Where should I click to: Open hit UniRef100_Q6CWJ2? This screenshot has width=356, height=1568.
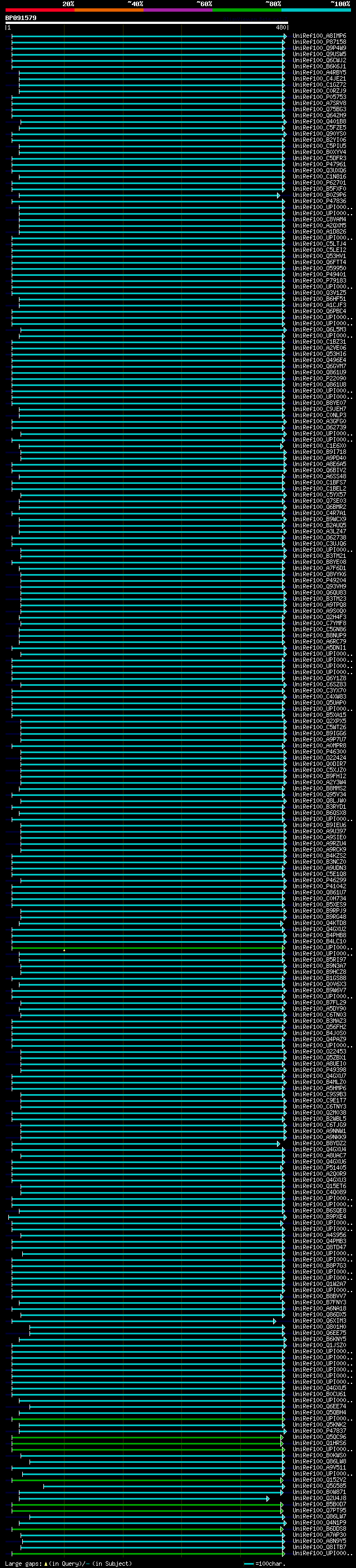(319, 60)
